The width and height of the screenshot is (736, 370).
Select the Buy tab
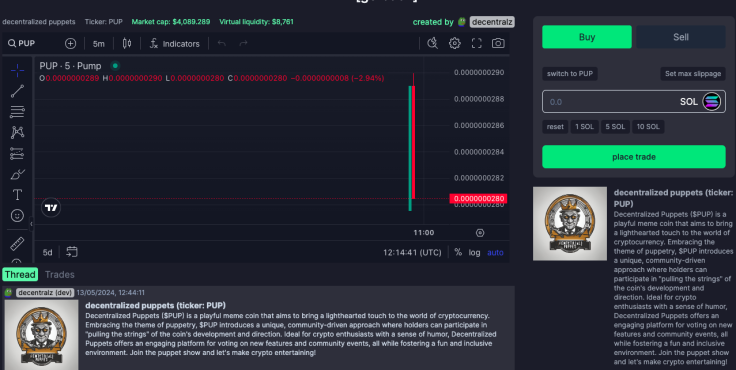click(587, 37)
